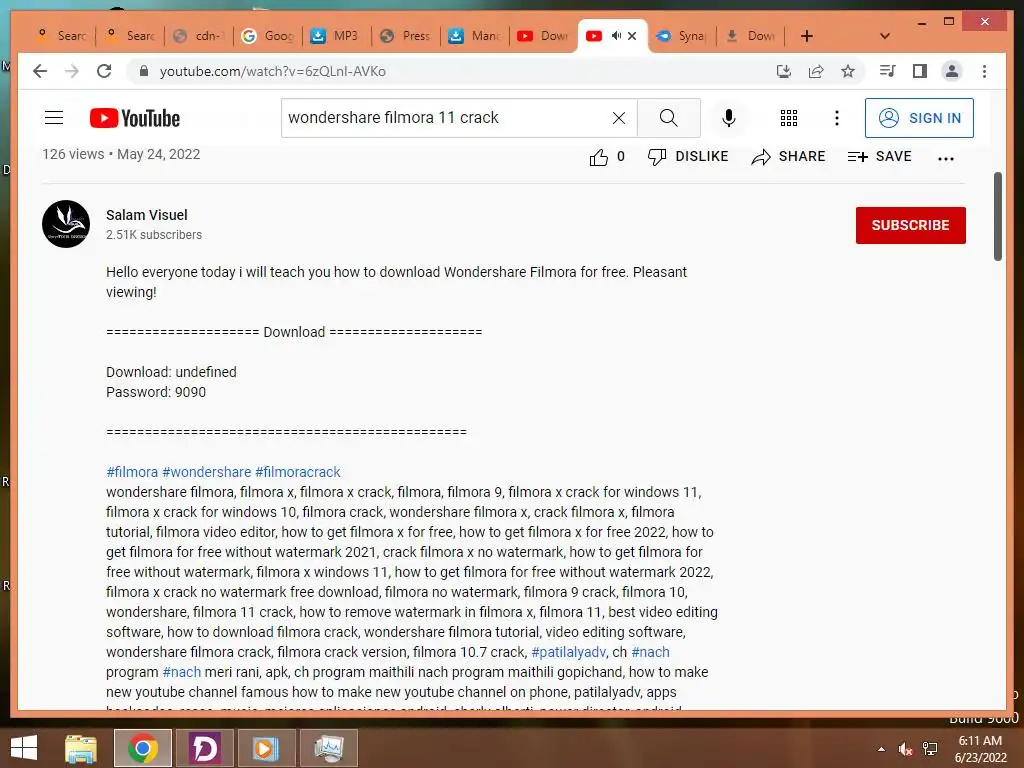Open the #wondershare hashtag link

pyautogui.click(x=206, y=472)
